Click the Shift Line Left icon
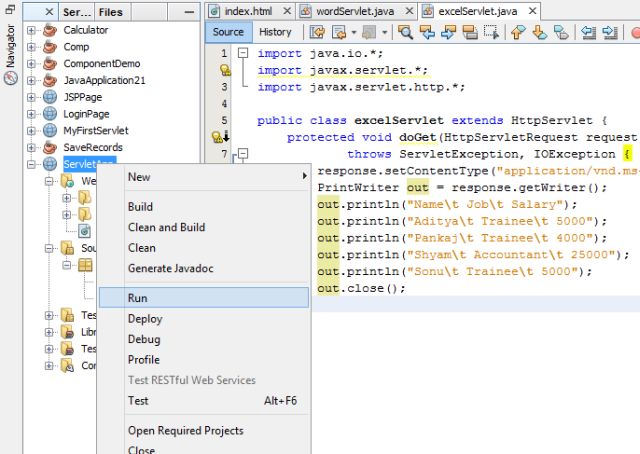Screen dimensions: 640x454 click(x=590, y=32)
